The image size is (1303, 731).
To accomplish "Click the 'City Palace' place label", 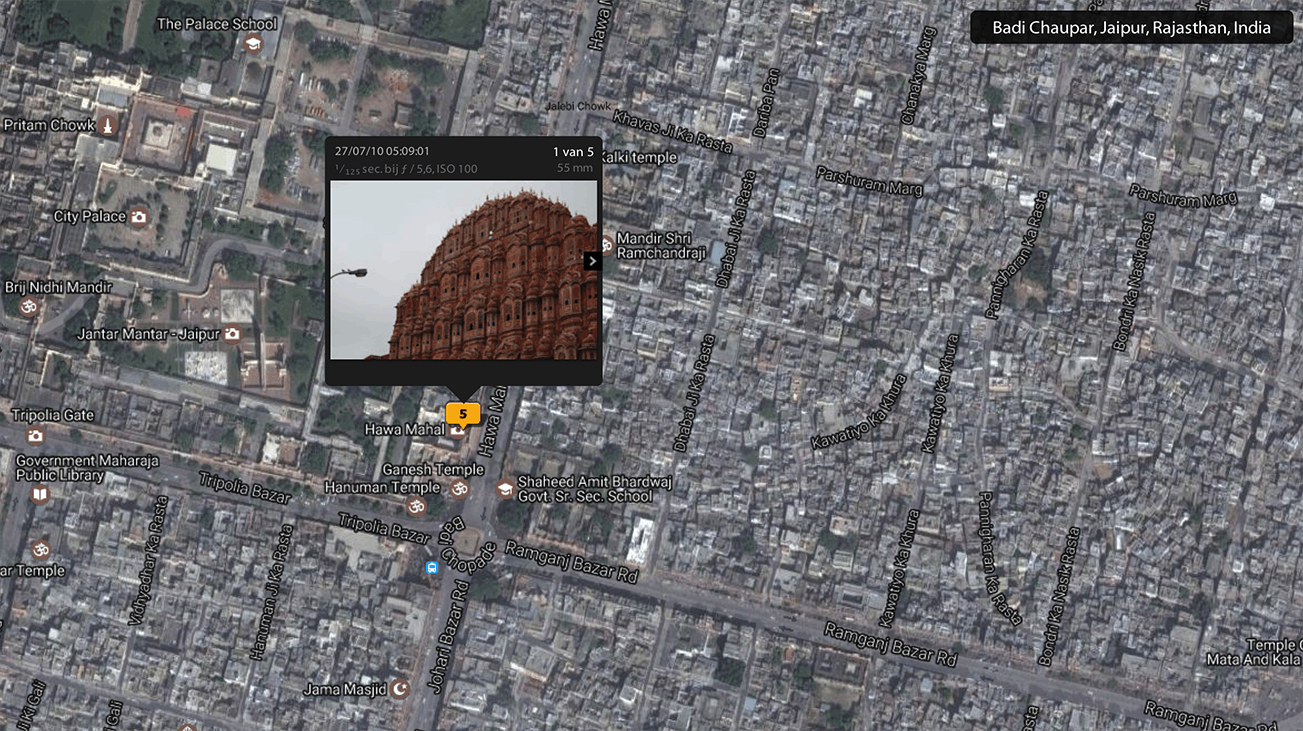I will pyautogui.click(x=90, y=217).
